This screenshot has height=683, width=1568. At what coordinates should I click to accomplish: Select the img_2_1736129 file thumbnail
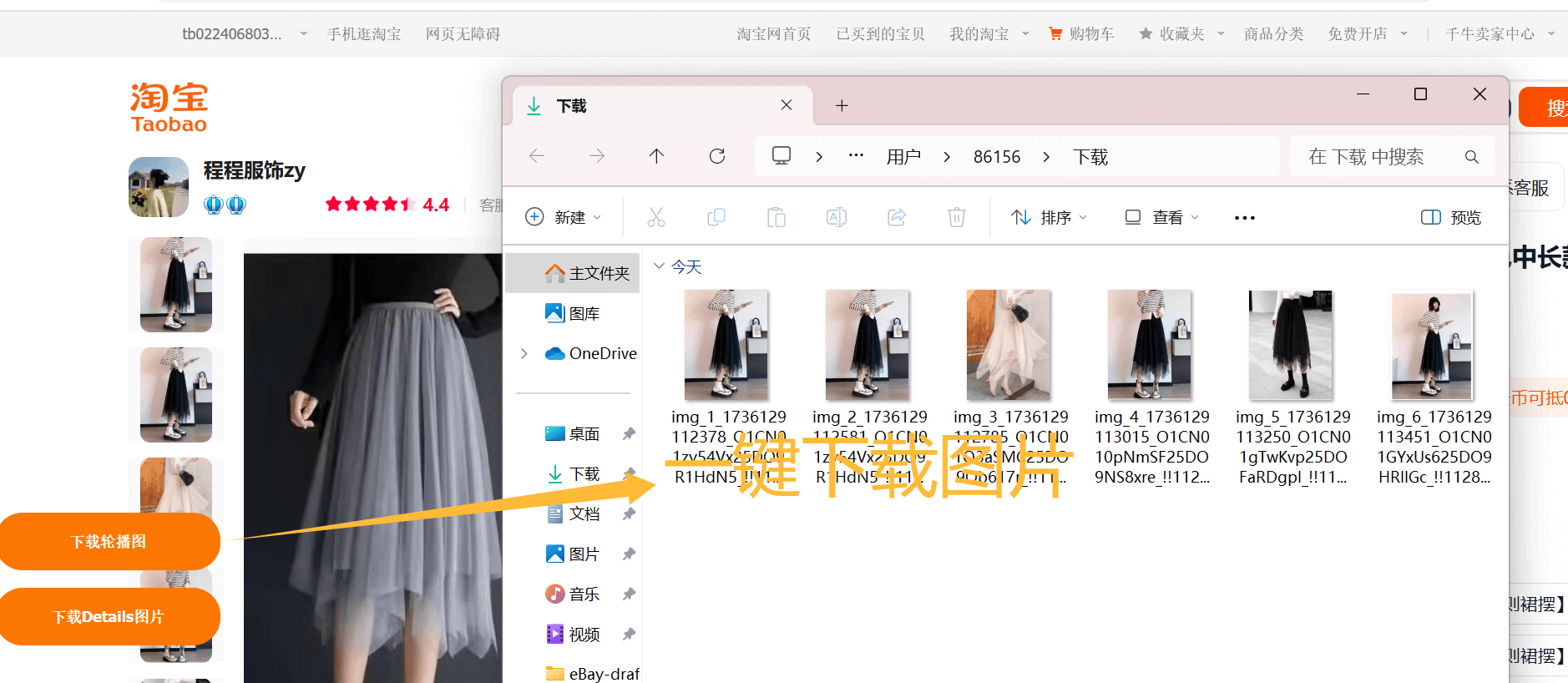tap(867, 345)
